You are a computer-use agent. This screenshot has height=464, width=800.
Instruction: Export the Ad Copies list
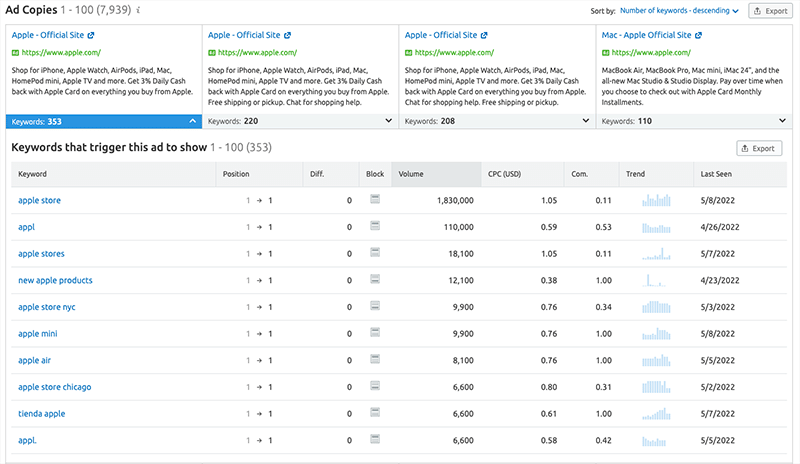click(770, 11)
